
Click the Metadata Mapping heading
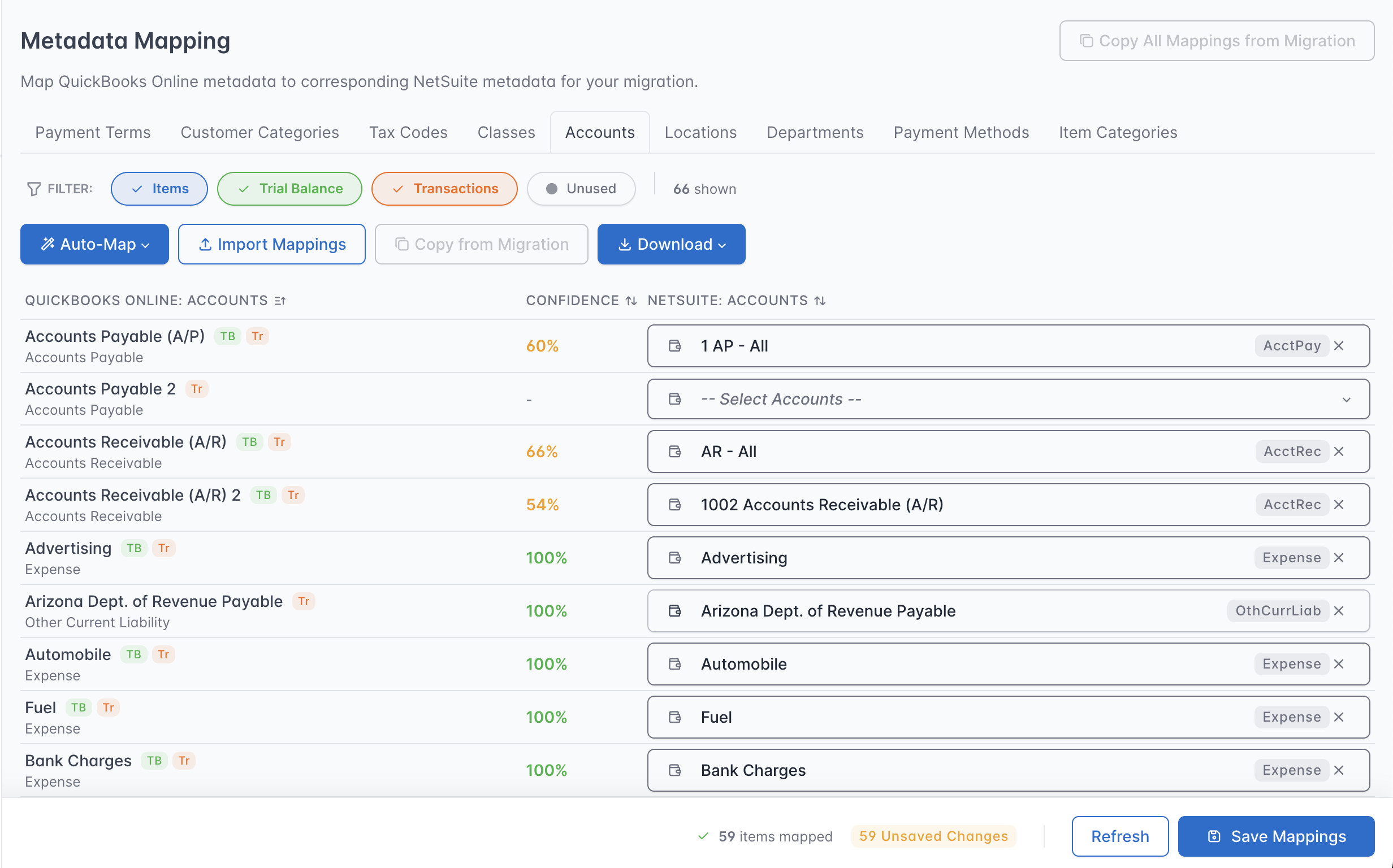[x=125, y=41]
